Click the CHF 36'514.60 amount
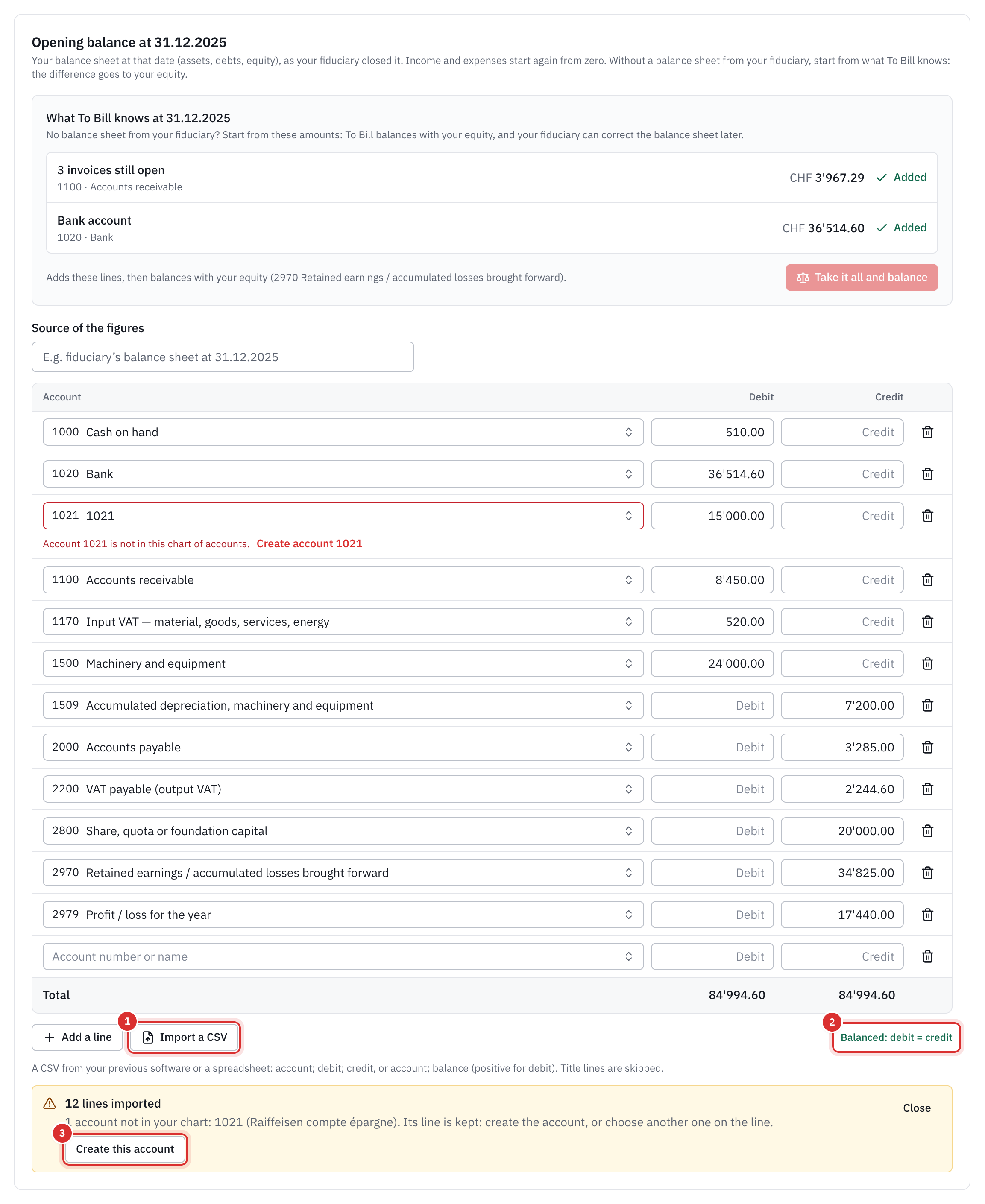 [823, 228]
